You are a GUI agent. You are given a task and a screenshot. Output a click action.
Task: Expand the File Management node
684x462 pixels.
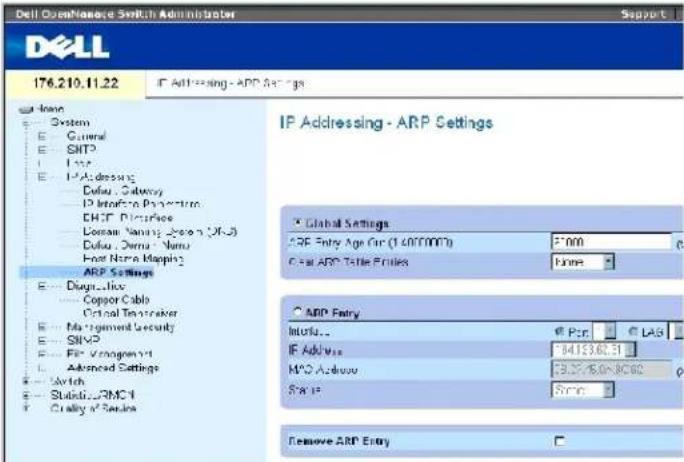point(41,354)
